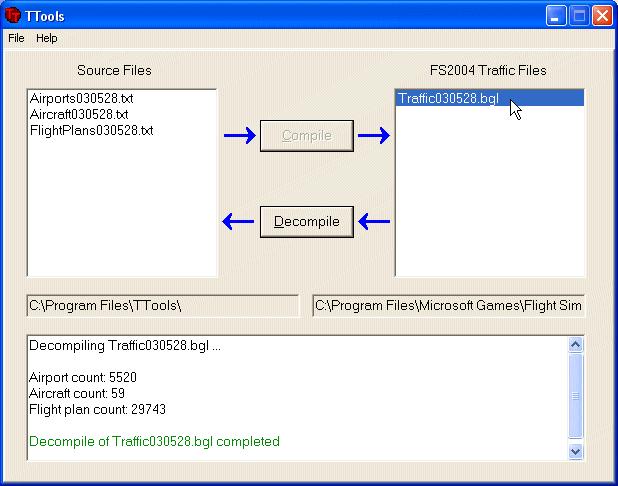Click the green decompile completed message
This screenshot has width=618, height=486.
154,441
